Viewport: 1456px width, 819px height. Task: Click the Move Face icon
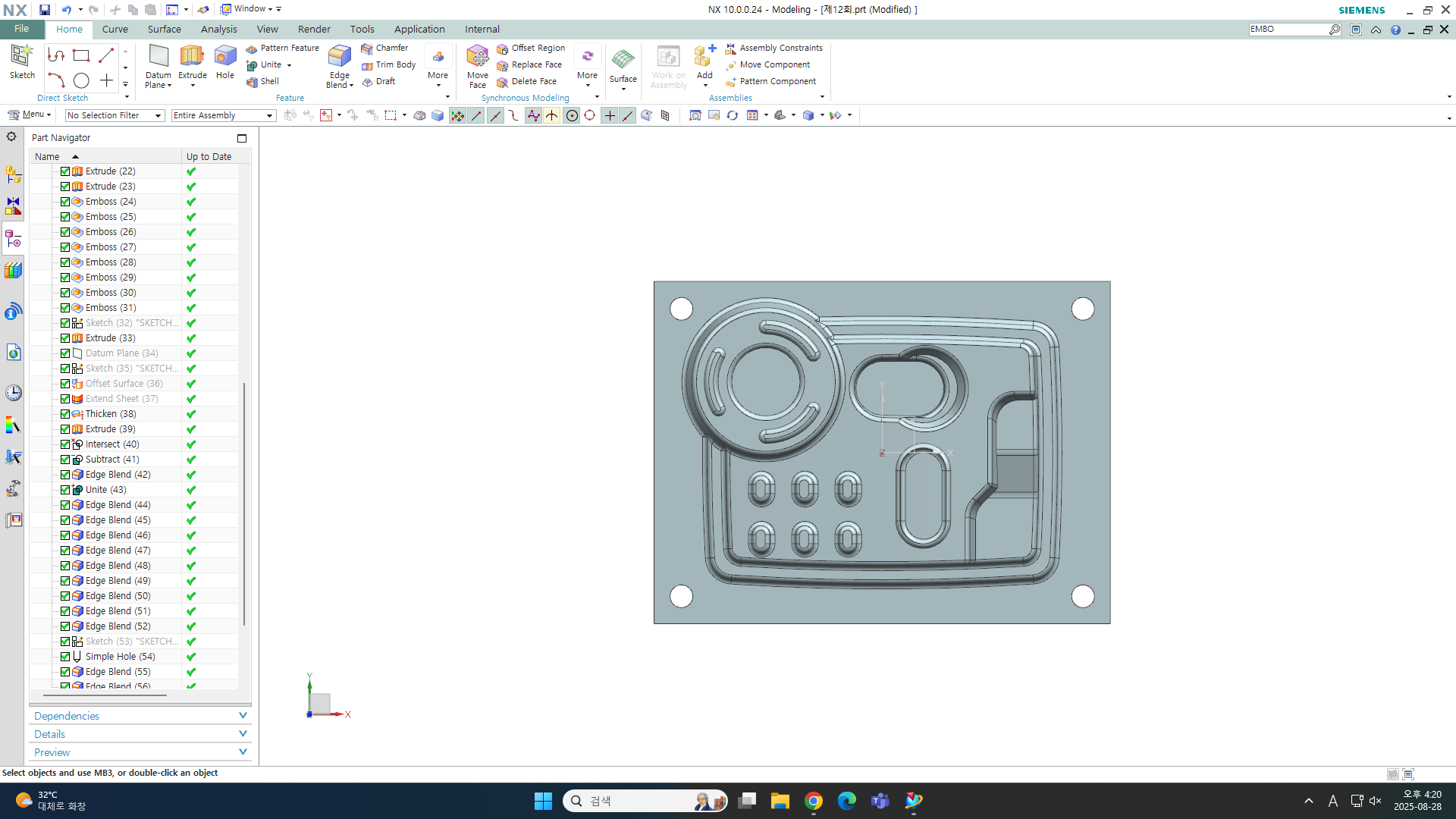(x=477, y=57)
